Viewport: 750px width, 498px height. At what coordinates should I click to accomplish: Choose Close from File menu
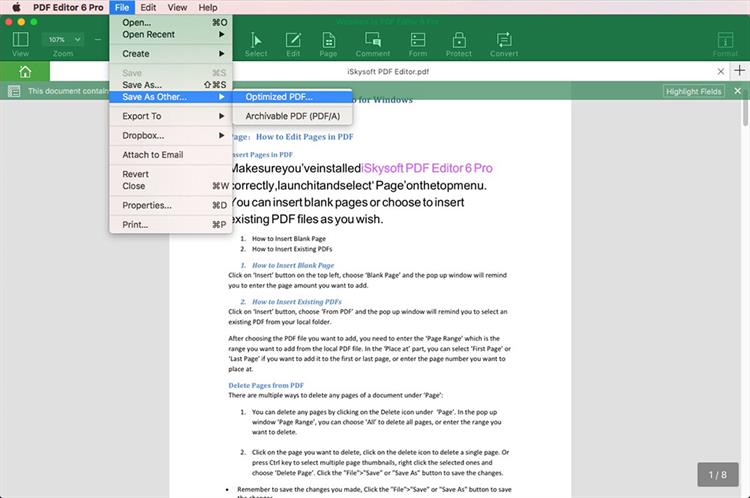pos(171,186)
